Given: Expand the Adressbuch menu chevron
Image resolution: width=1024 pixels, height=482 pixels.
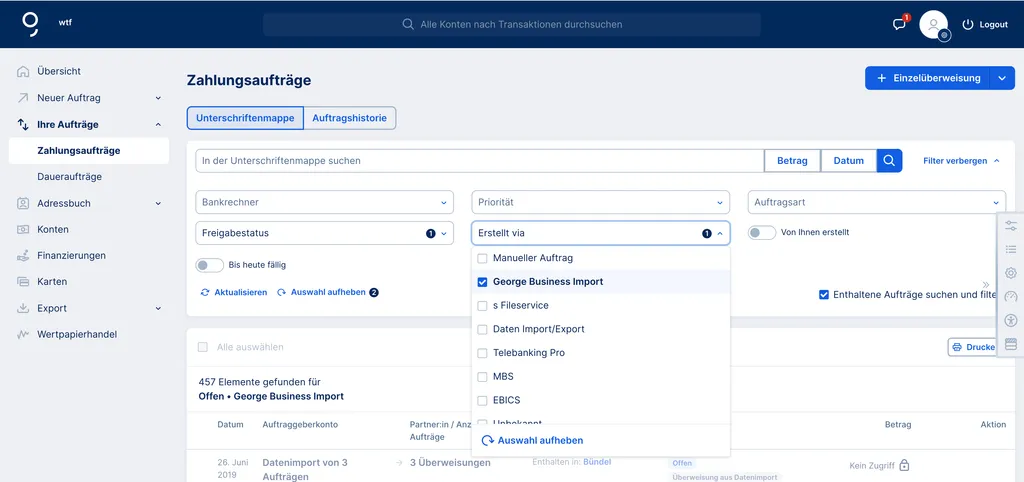Looking at the screenshot, I should 158,203.
